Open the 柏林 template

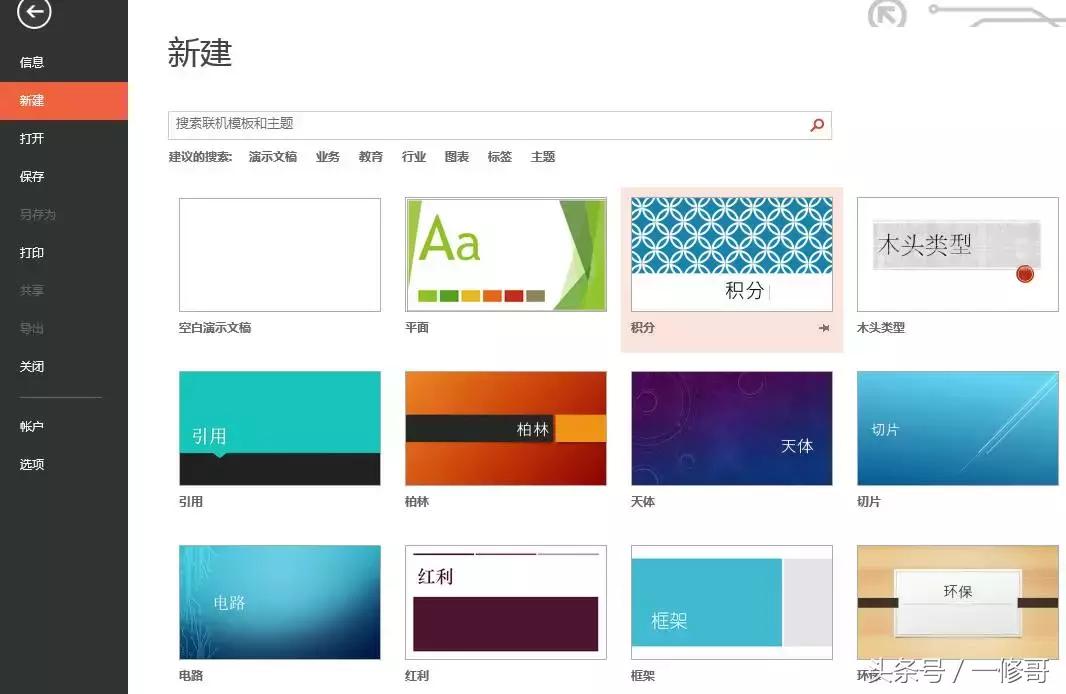[505, 428]
